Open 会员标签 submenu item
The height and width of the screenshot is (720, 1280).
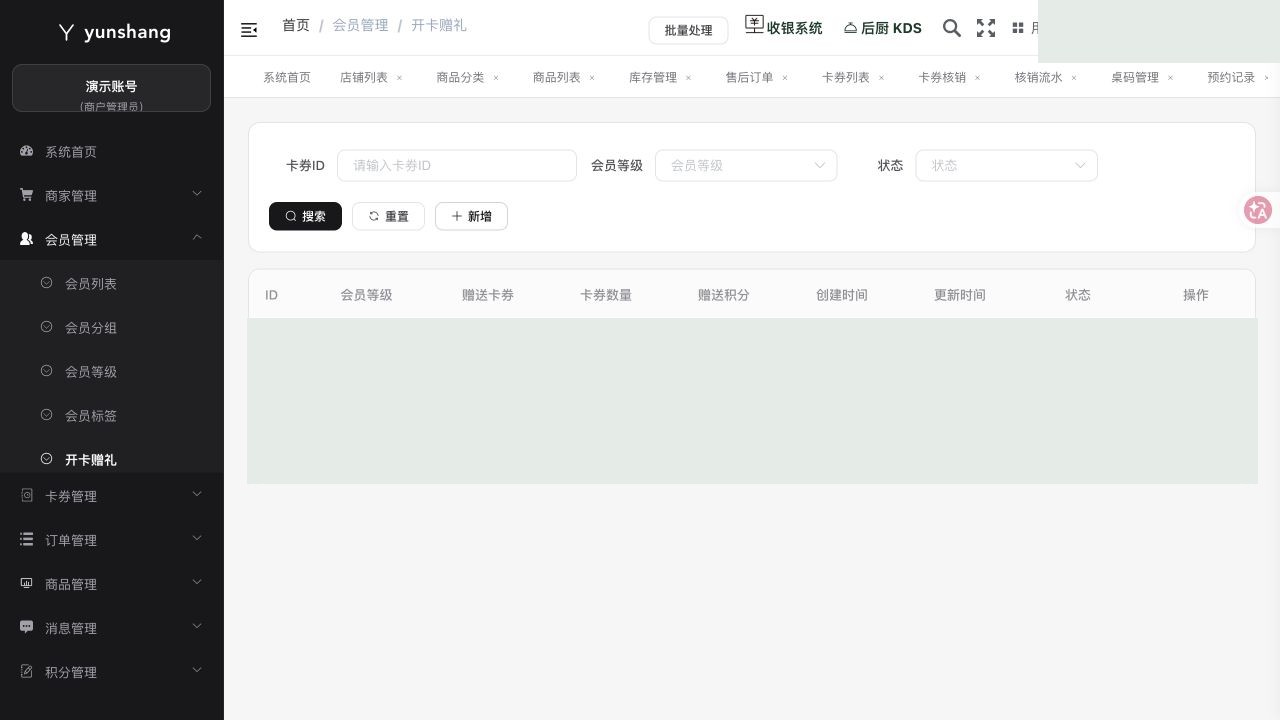pyautogui.click(x=112, y=415)
